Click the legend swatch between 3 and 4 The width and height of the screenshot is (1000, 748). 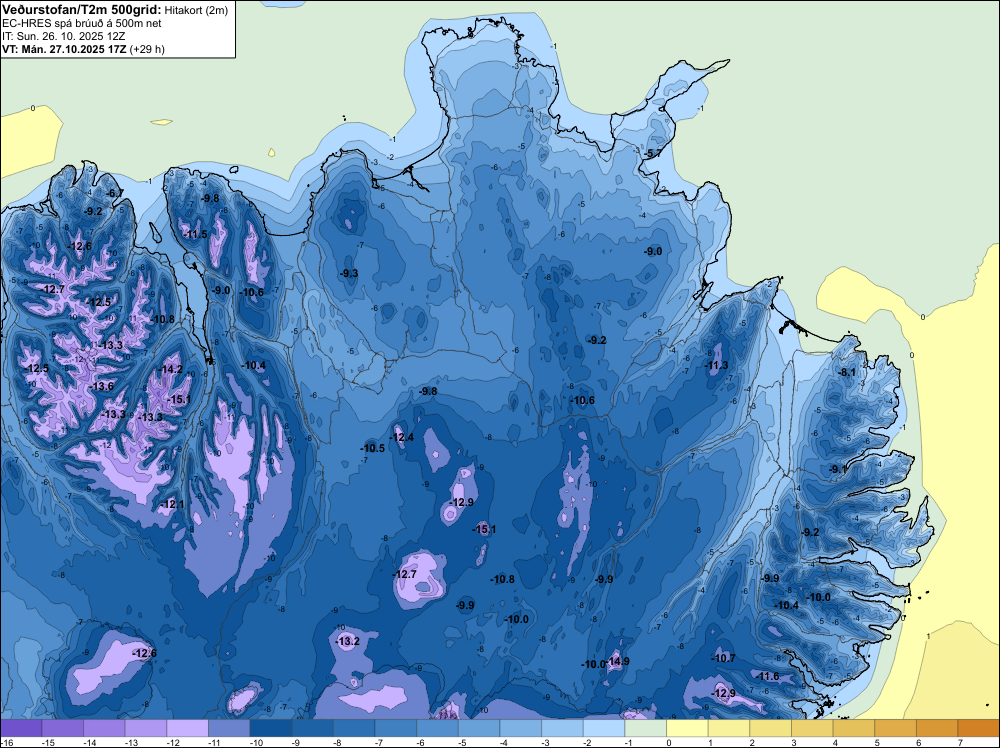click(x=812, y=728)
